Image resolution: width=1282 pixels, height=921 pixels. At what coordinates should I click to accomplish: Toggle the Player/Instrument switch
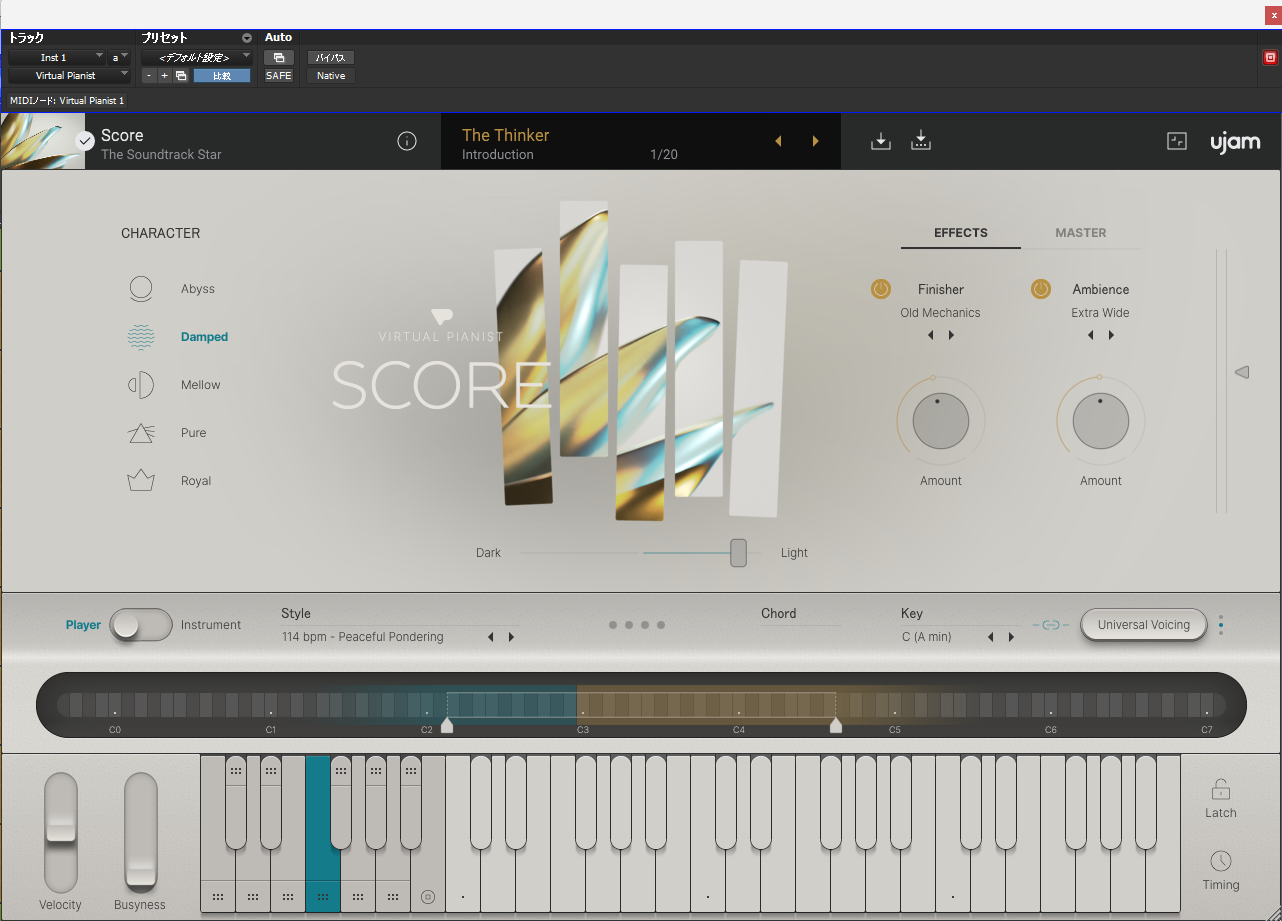coord(141,625)
